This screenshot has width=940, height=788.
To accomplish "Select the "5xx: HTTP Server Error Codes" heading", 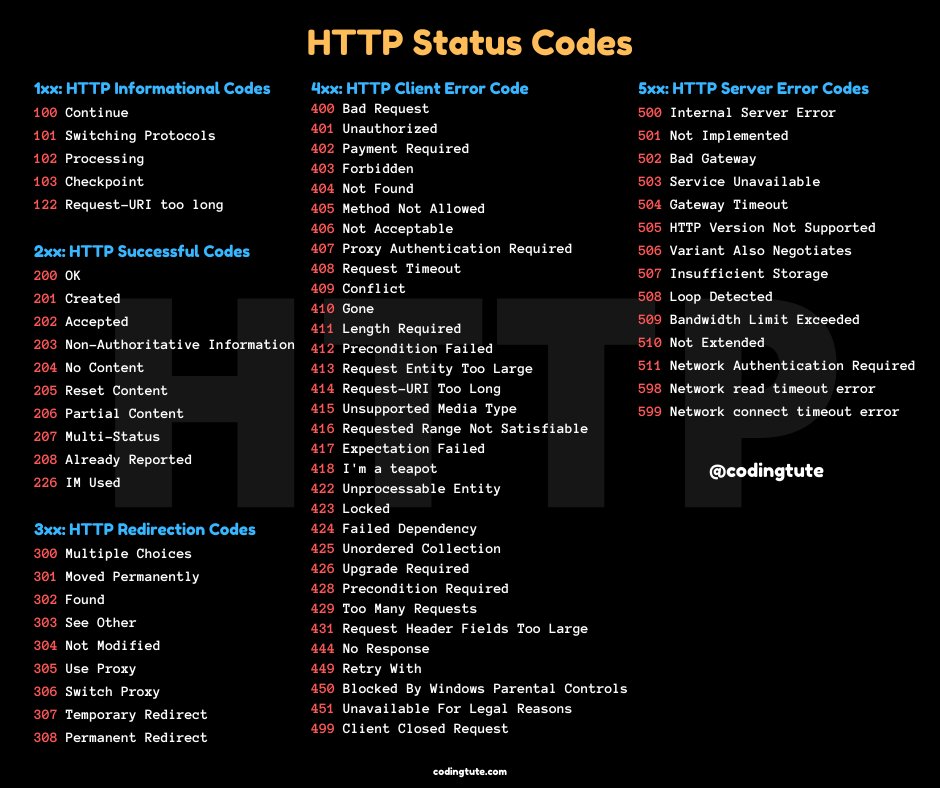I will tap(754, 89).
